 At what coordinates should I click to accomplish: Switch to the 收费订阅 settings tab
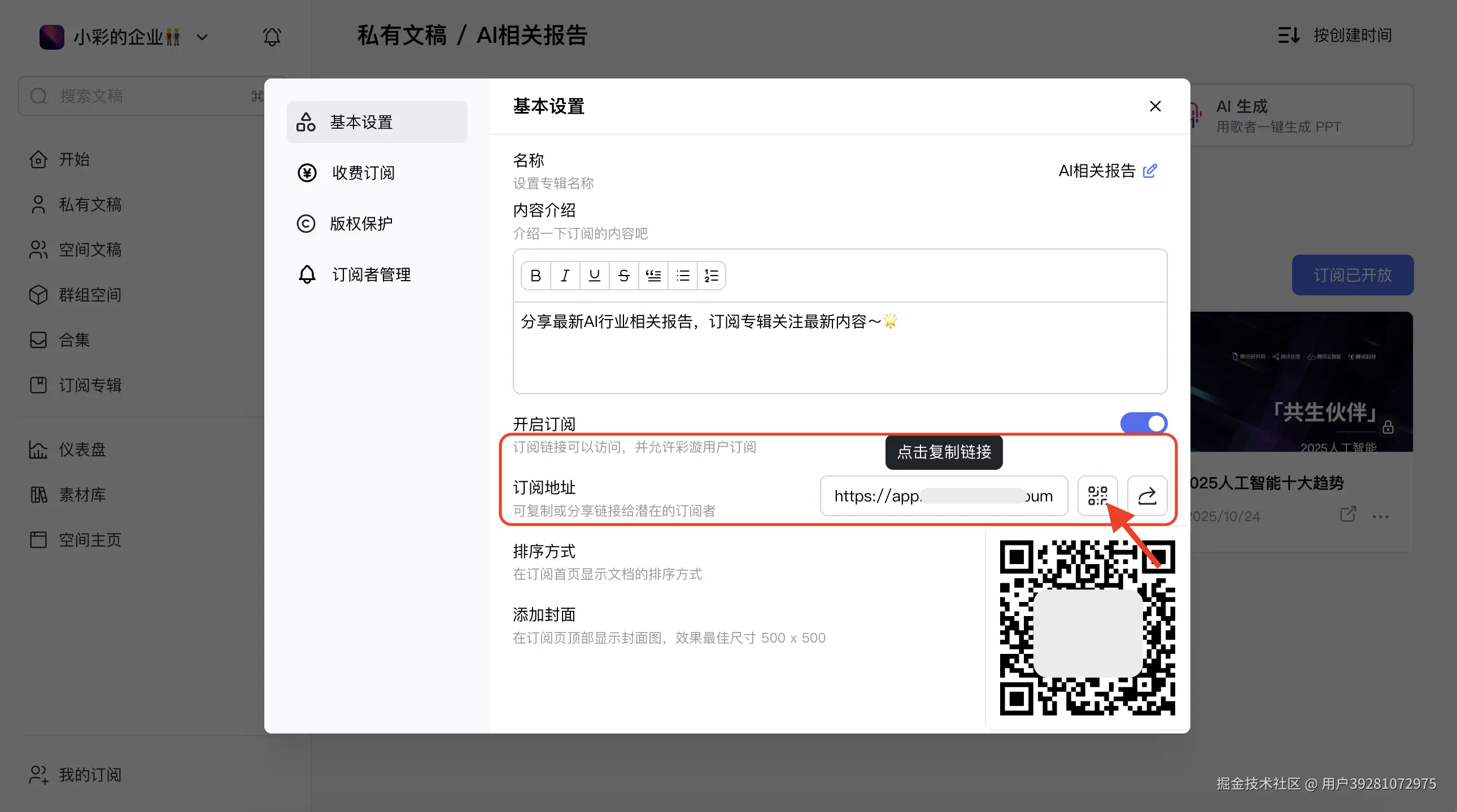(x=363, y=173)
